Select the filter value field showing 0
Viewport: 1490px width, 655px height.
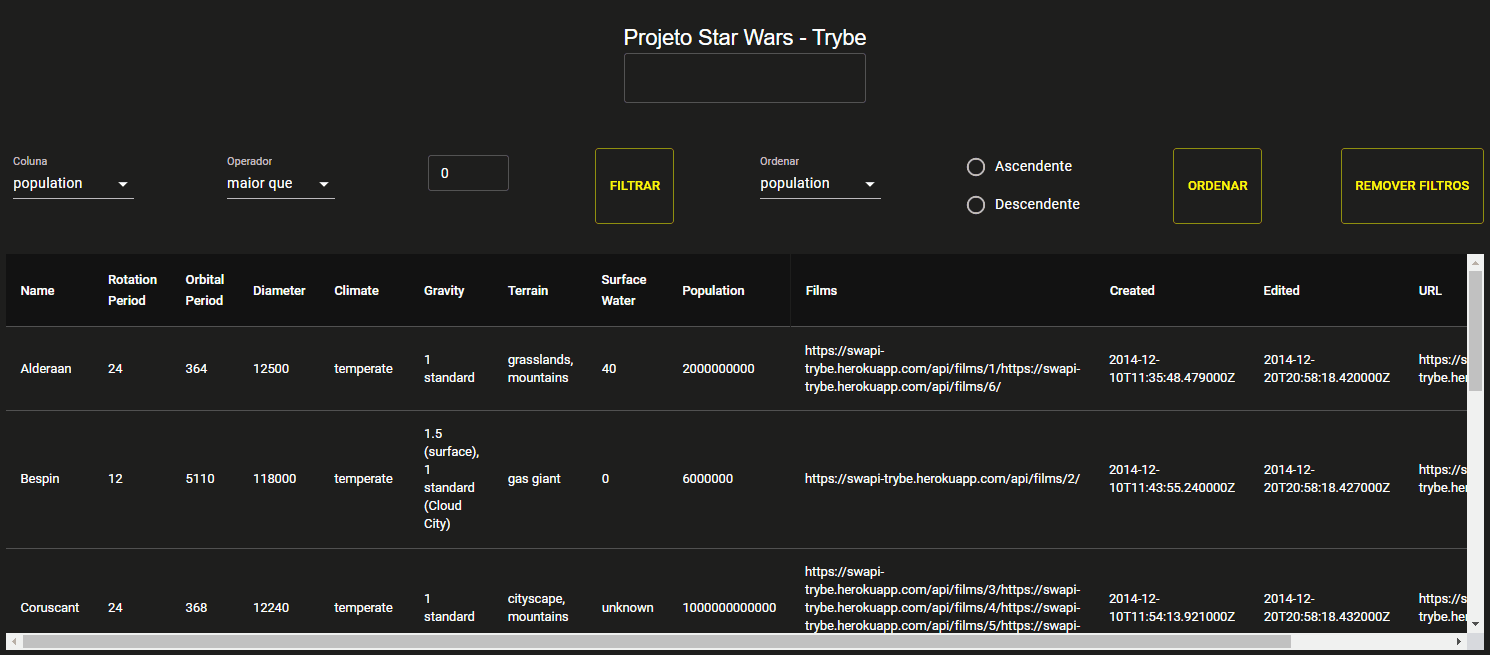click(x=468, y=172)
